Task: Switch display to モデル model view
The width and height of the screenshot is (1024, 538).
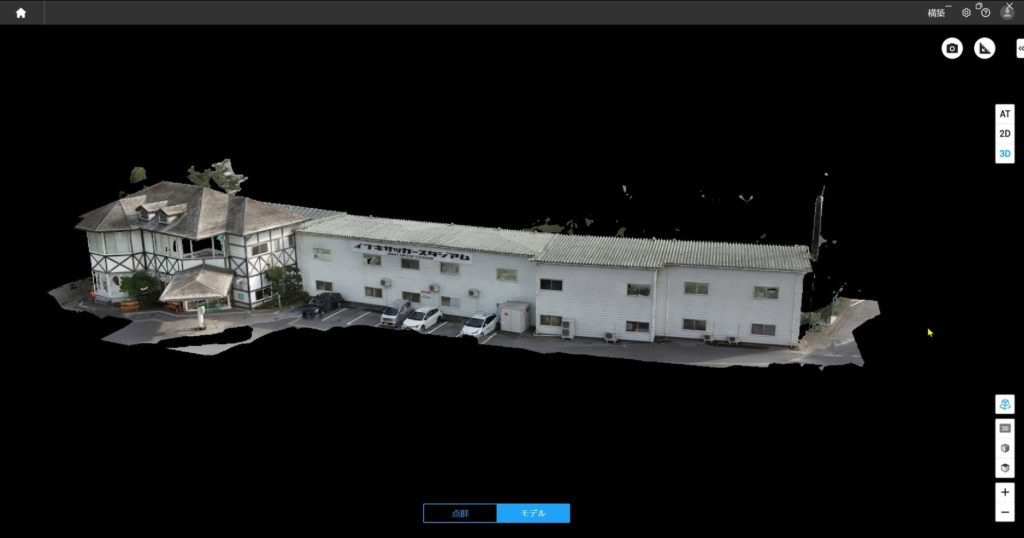Action: pyautogui.click(x=533, y=513)
